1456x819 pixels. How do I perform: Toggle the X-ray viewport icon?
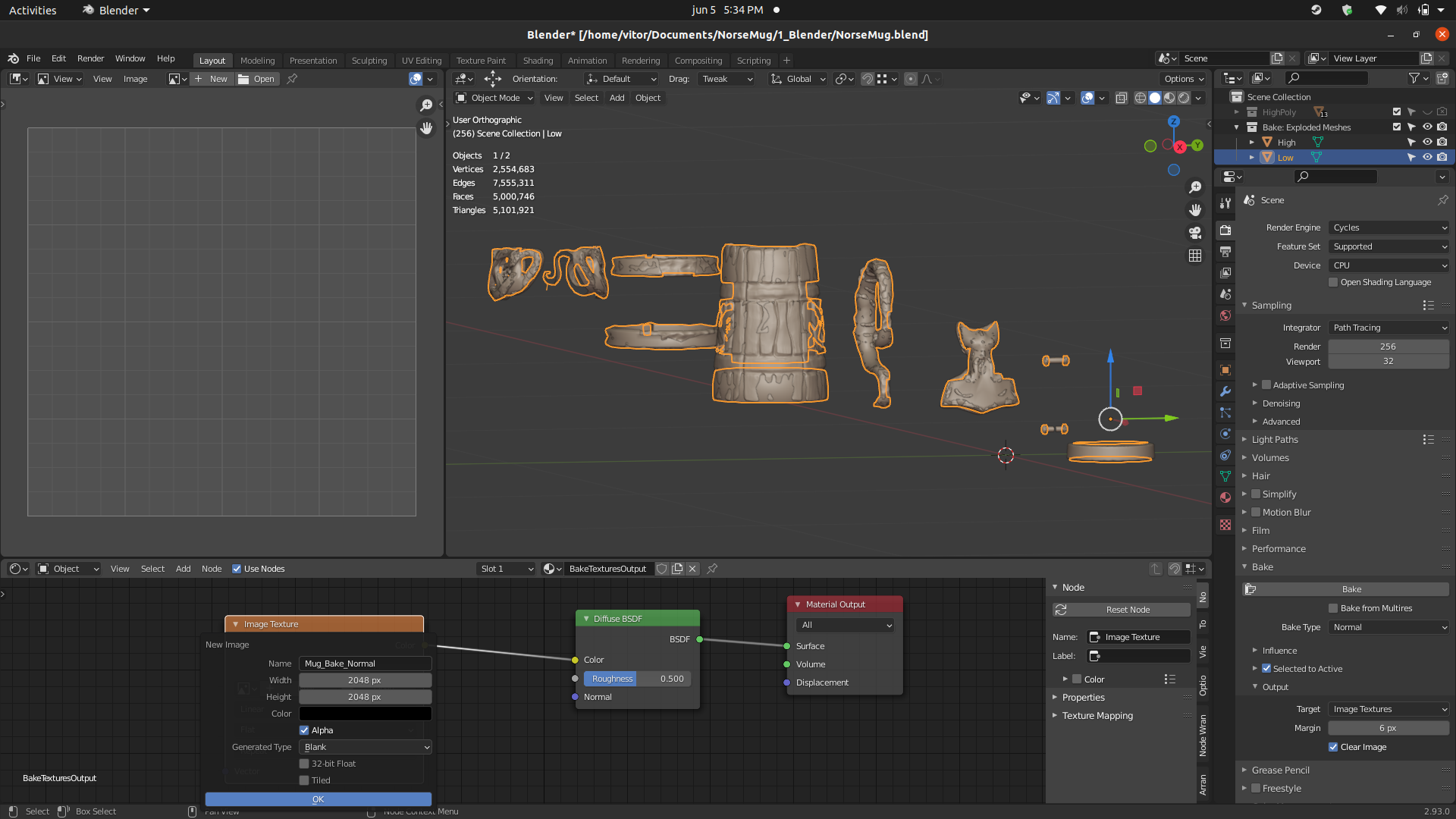click(x=1121, y=98)
